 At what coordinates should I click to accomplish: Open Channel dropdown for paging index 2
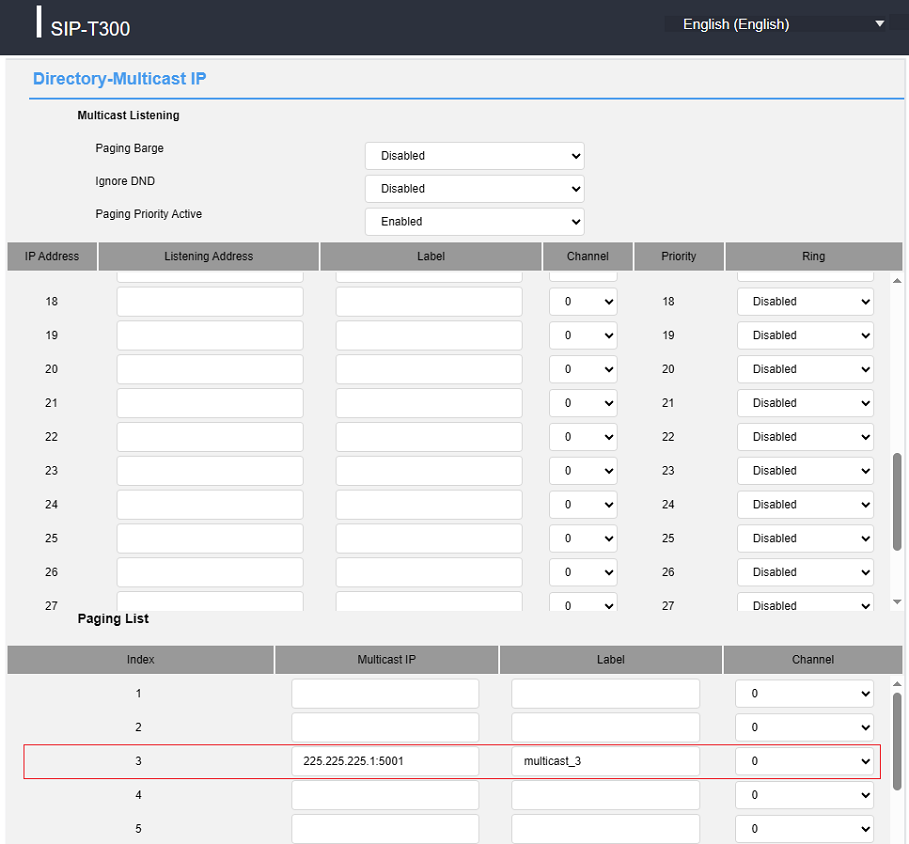click(804, 727)
